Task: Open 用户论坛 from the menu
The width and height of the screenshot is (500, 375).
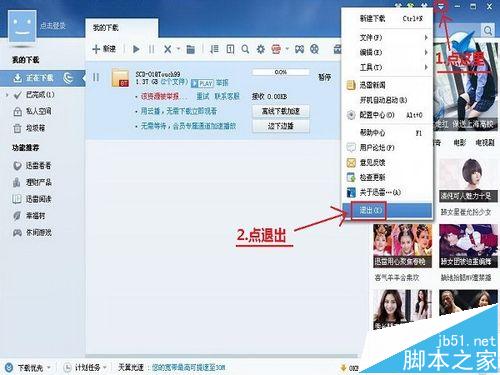Action: pos(387,147)
